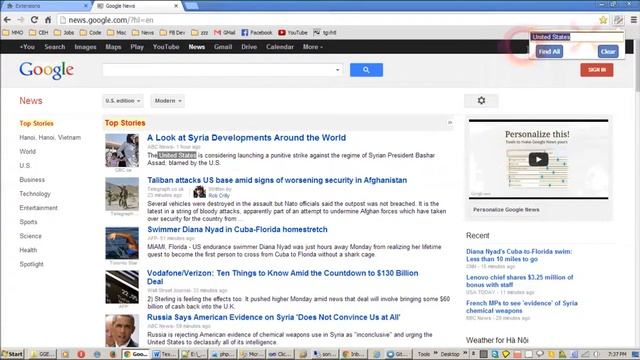This screenshot has height=360, width=640.
Task: Open Maps in the Google bar
Action: [113, 47]
